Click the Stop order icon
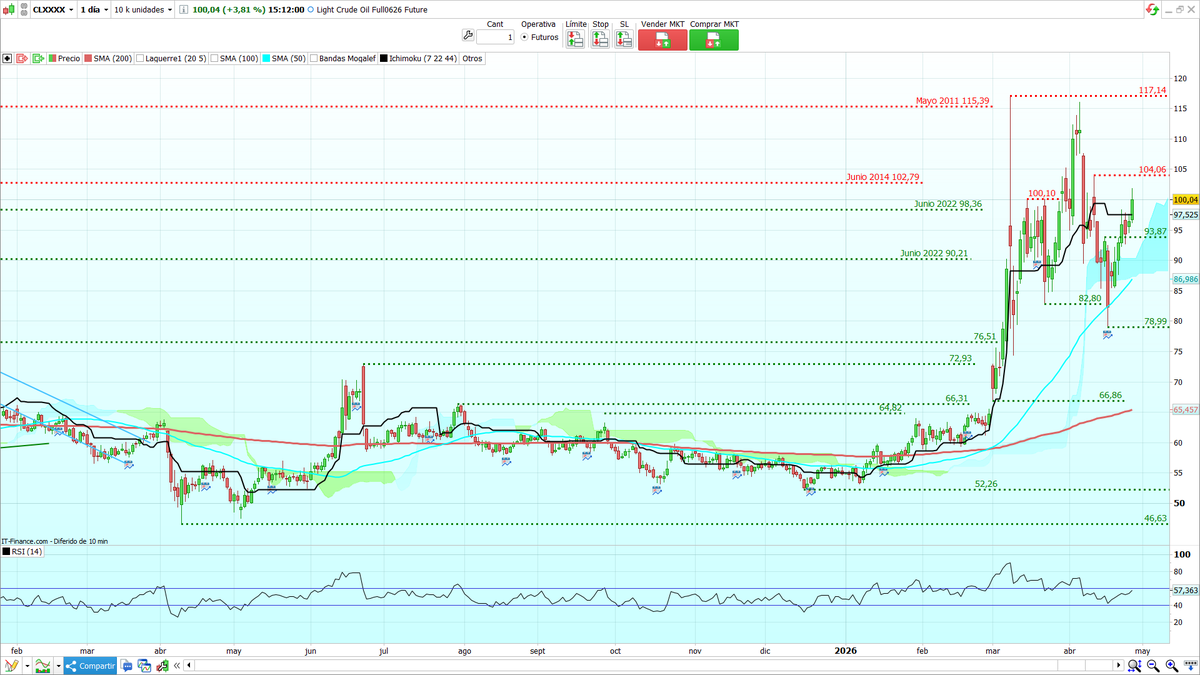1200x675 pixels. coord(600,39)
